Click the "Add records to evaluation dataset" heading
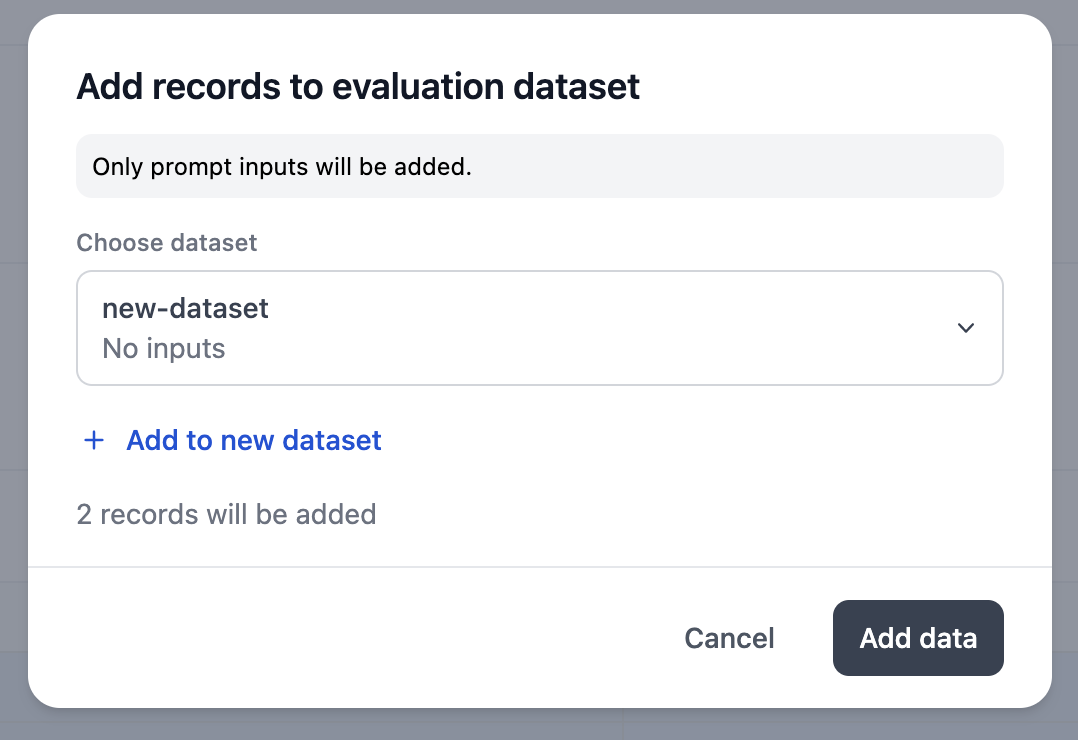Viewport: 1078px width, 740px height. [x=358, y=87]
